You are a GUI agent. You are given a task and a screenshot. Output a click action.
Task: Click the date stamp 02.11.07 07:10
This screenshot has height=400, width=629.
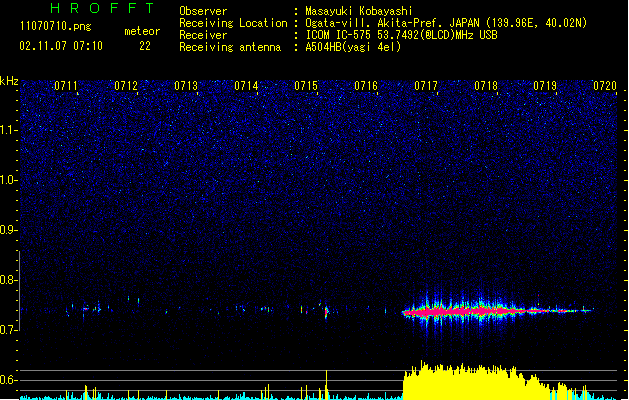coord(61,46)
